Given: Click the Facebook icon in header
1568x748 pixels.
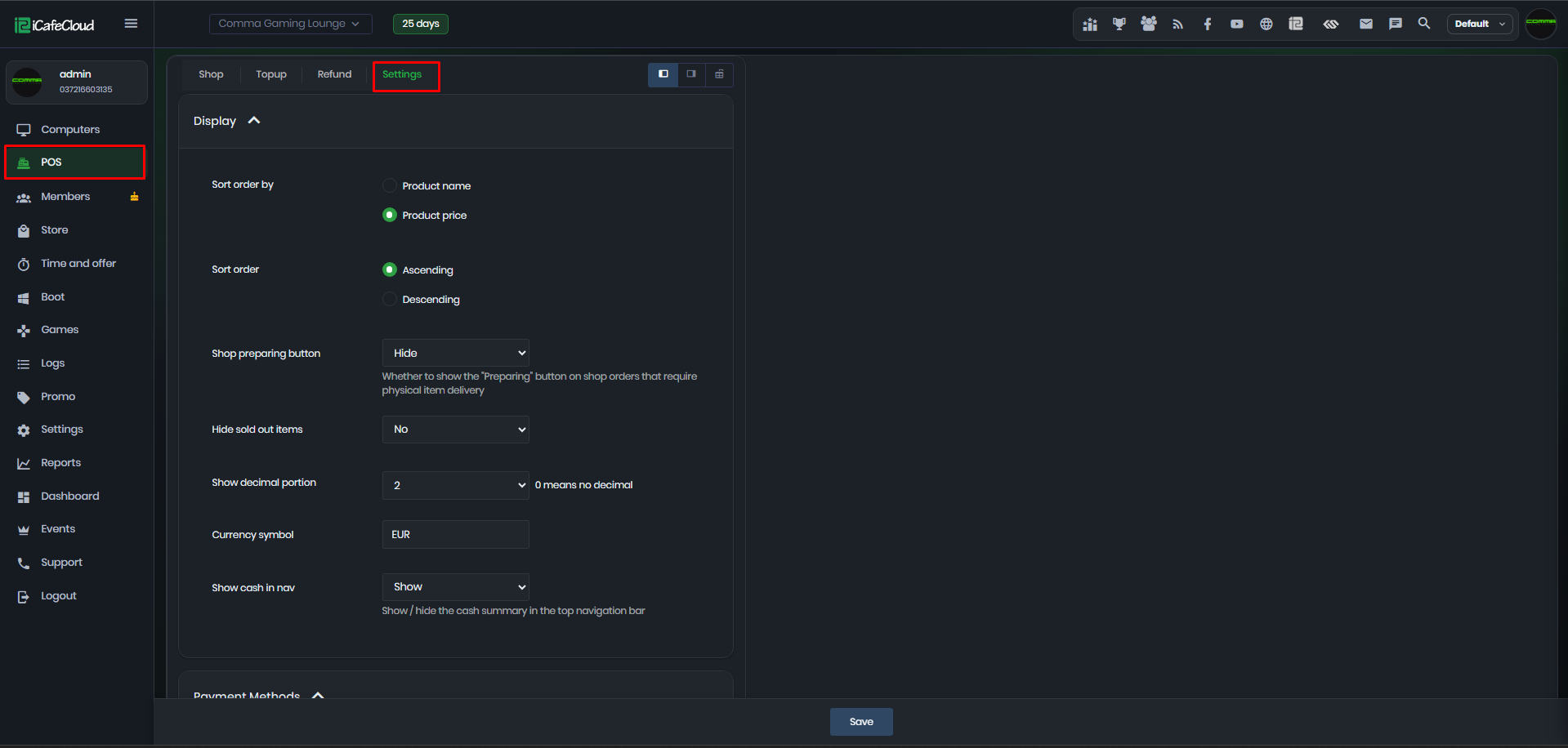Looking at the screenshot, I should click(1207, 24).
